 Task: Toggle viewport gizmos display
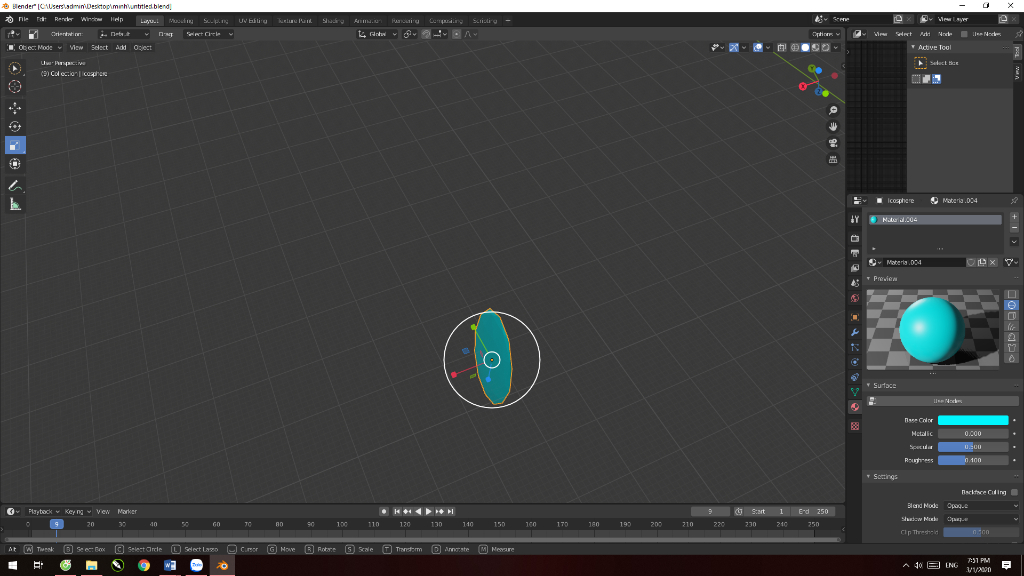click(734, 48)
